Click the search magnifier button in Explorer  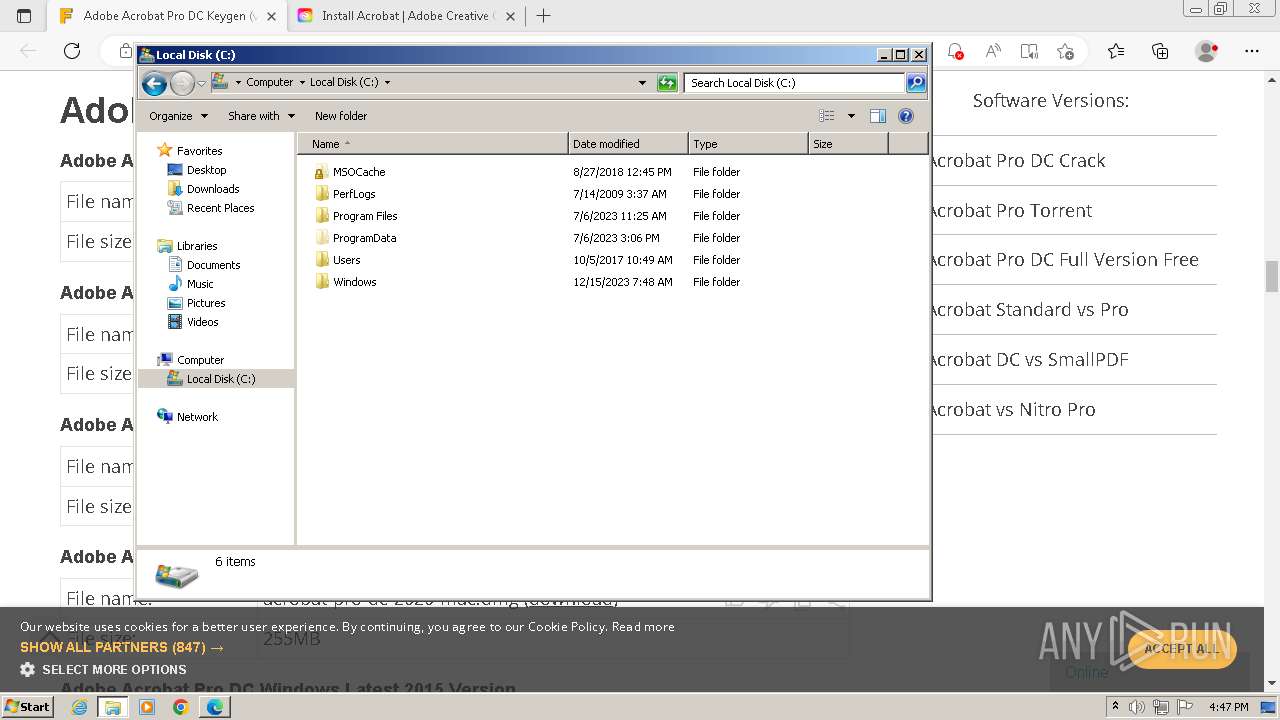pos(915,83)
